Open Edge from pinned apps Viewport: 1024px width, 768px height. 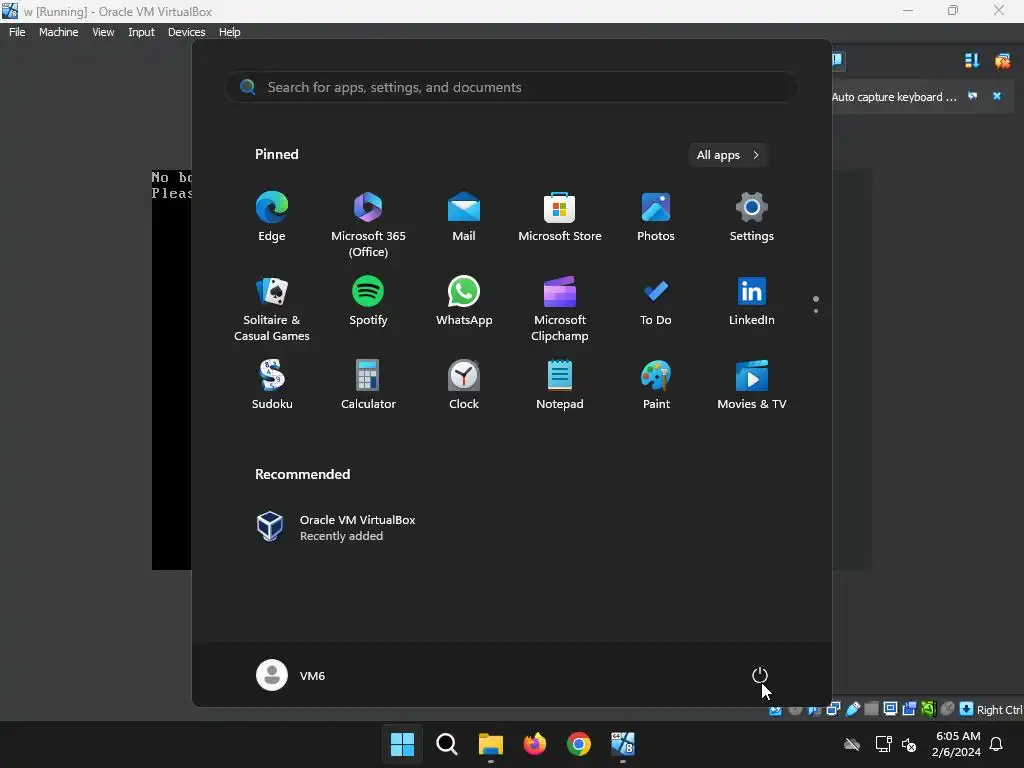point(272,217)
